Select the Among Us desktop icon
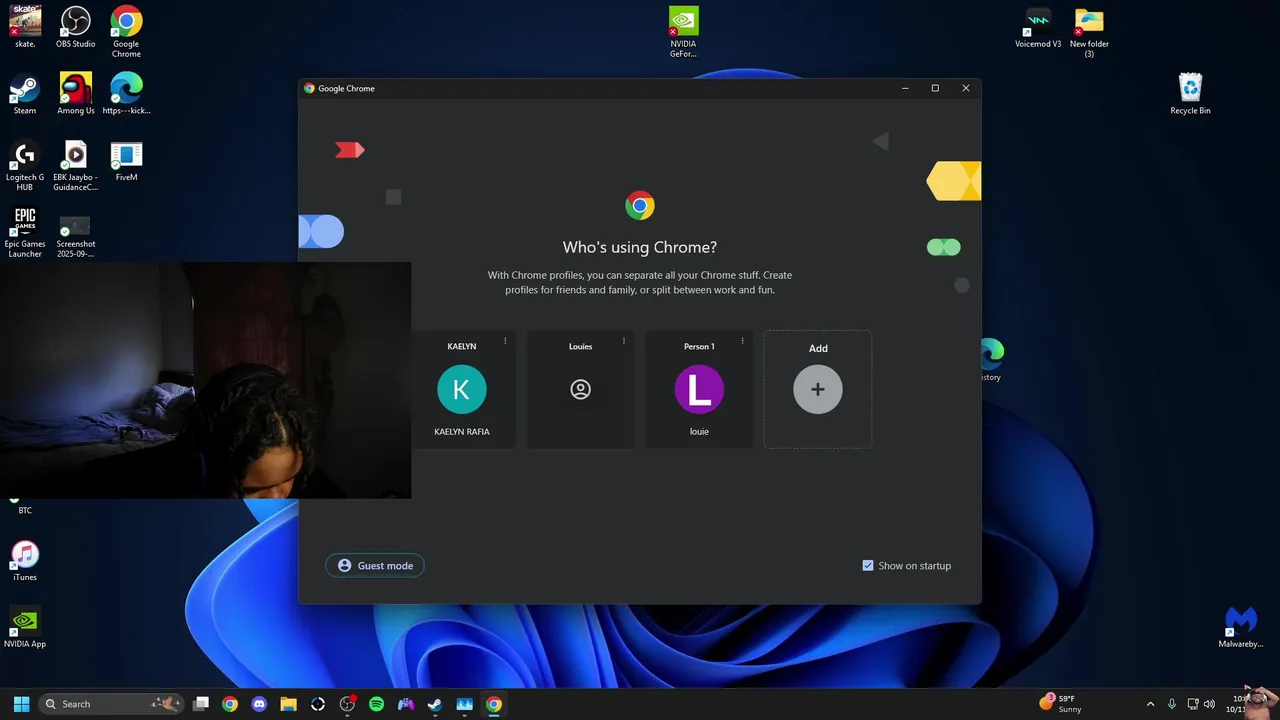1280x720 pixels. pyautogui.click(x=76, y=94)
